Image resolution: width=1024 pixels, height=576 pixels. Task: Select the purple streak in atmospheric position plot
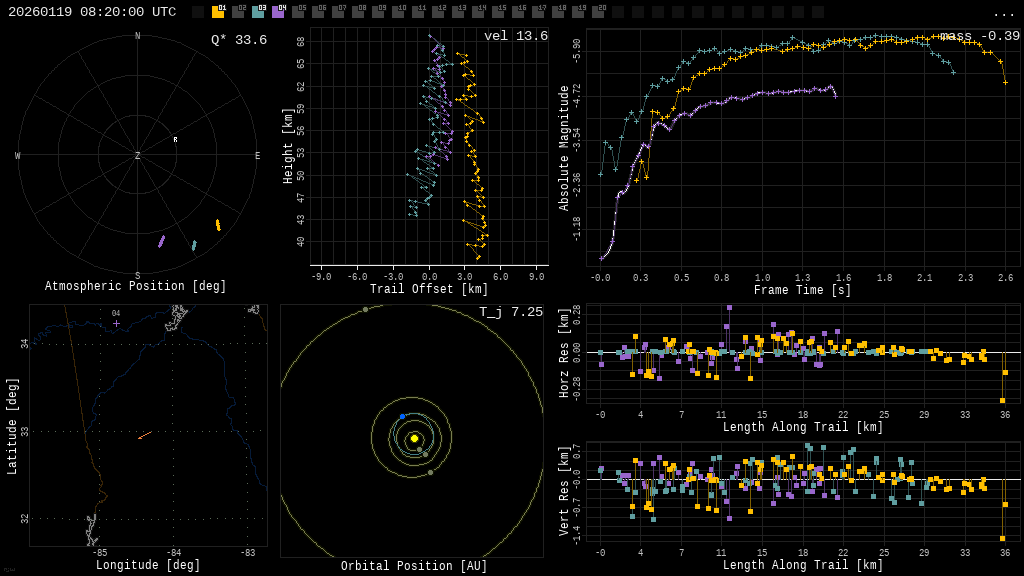[x=161, y=241]
